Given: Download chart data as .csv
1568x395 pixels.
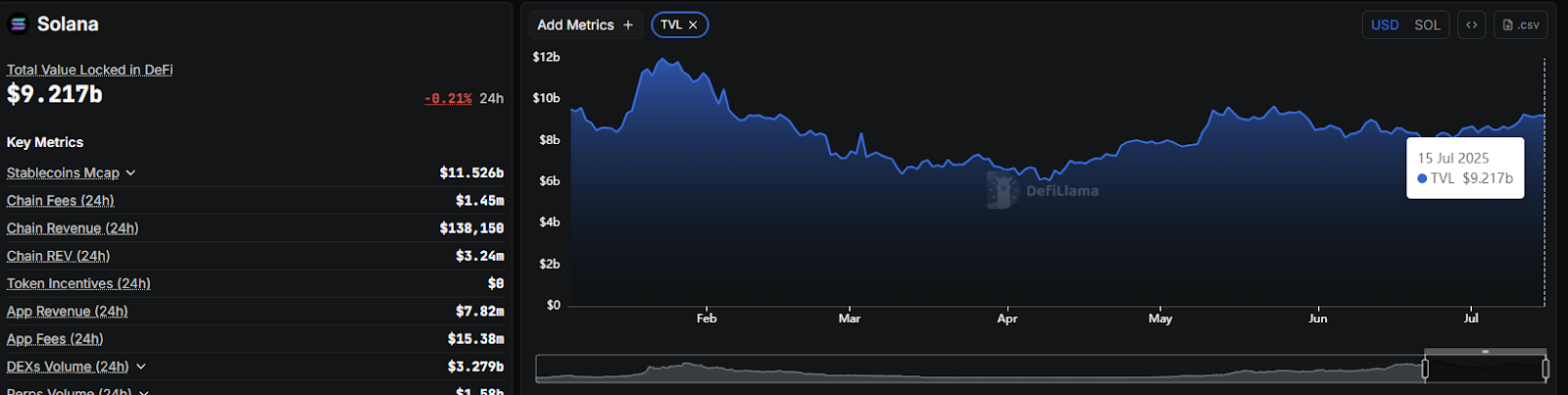Looking at the screenshot, I should click(1520, 25).
